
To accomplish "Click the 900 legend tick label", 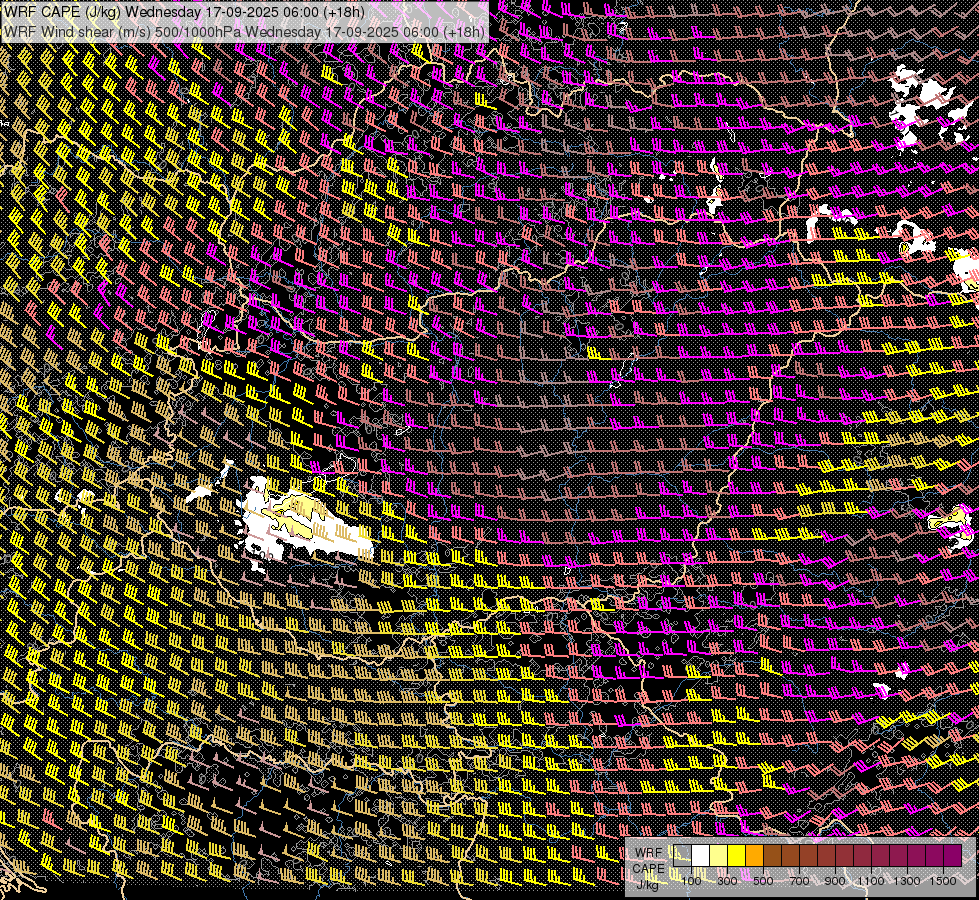I will pyautogui.click(x=835, y=881).
